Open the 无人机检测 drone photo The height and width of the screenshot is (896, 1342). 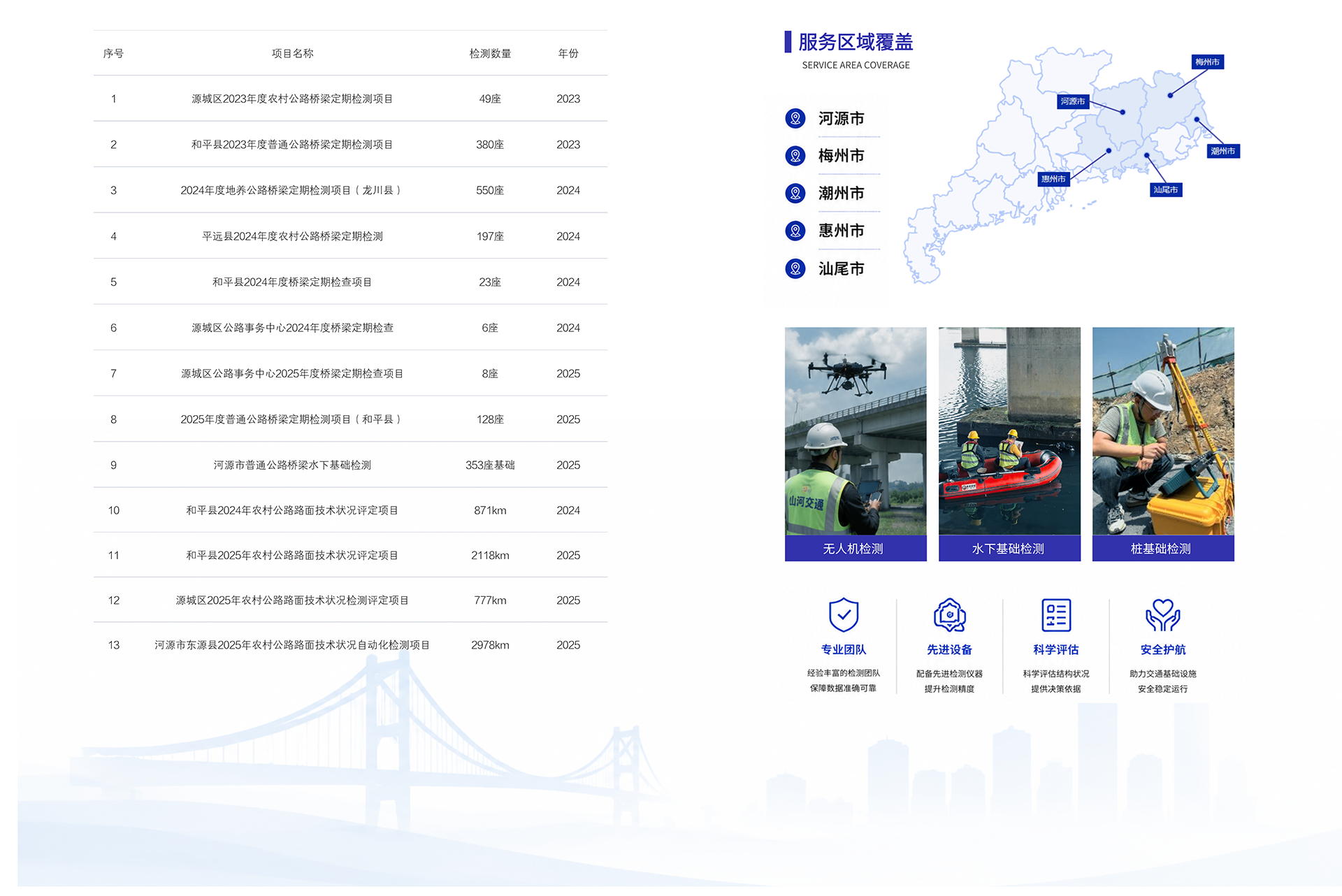click(856, 431)
